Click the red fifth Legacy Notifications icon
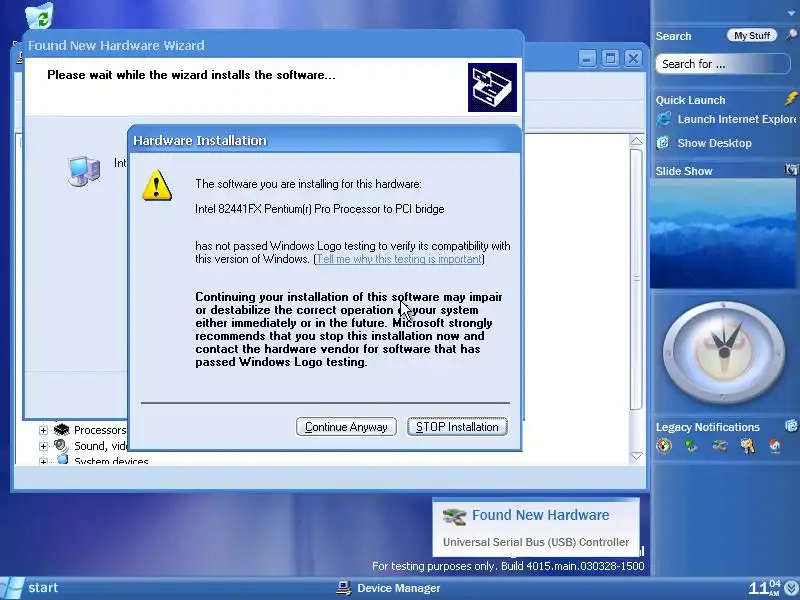The width and height of the screenshot is (800, 600). coord(775,446)
